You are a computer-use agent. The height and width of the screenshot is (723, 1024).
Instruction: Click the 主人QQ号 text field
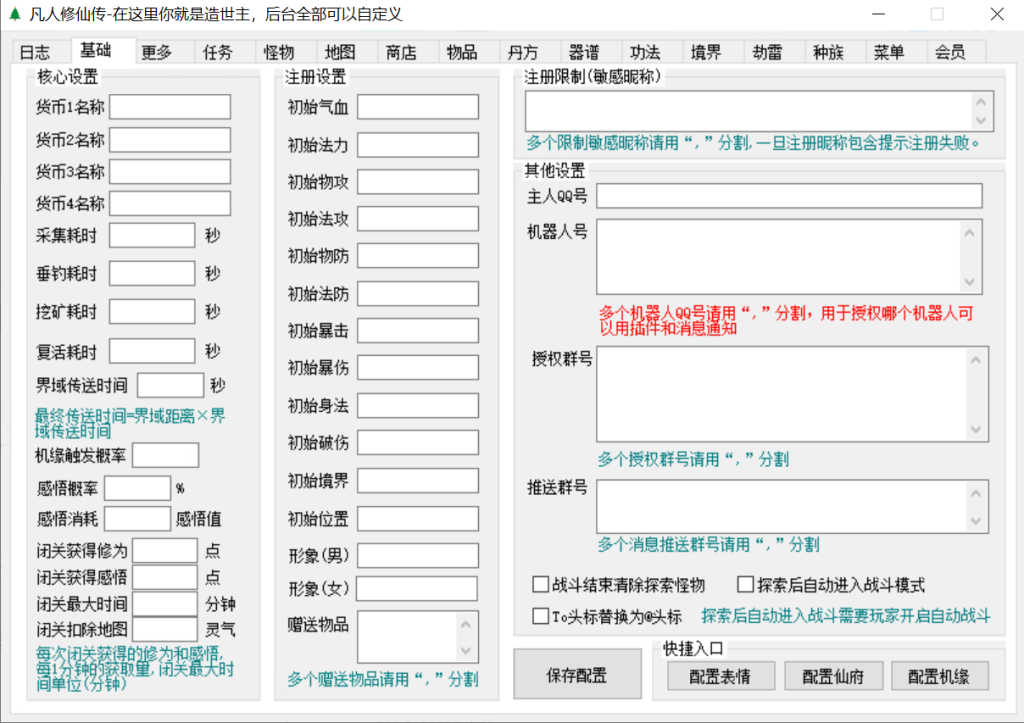pyautogui.click(x=789, y=196)
